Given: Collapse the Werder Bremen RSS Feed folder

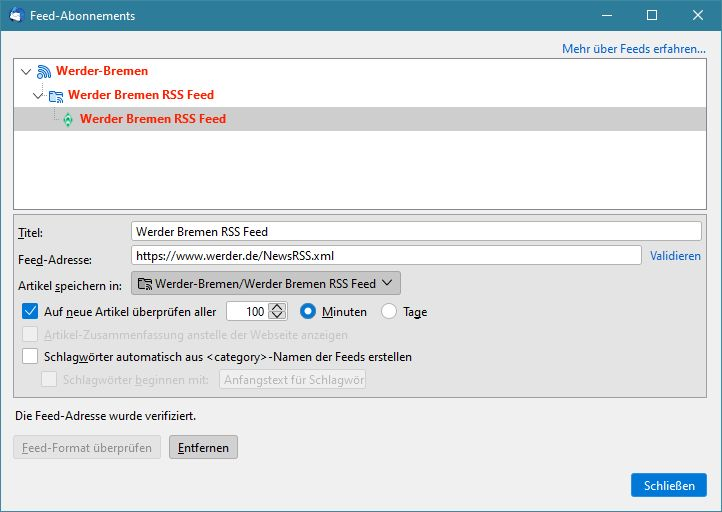Looking at the screenshot, I should (38, 95).
